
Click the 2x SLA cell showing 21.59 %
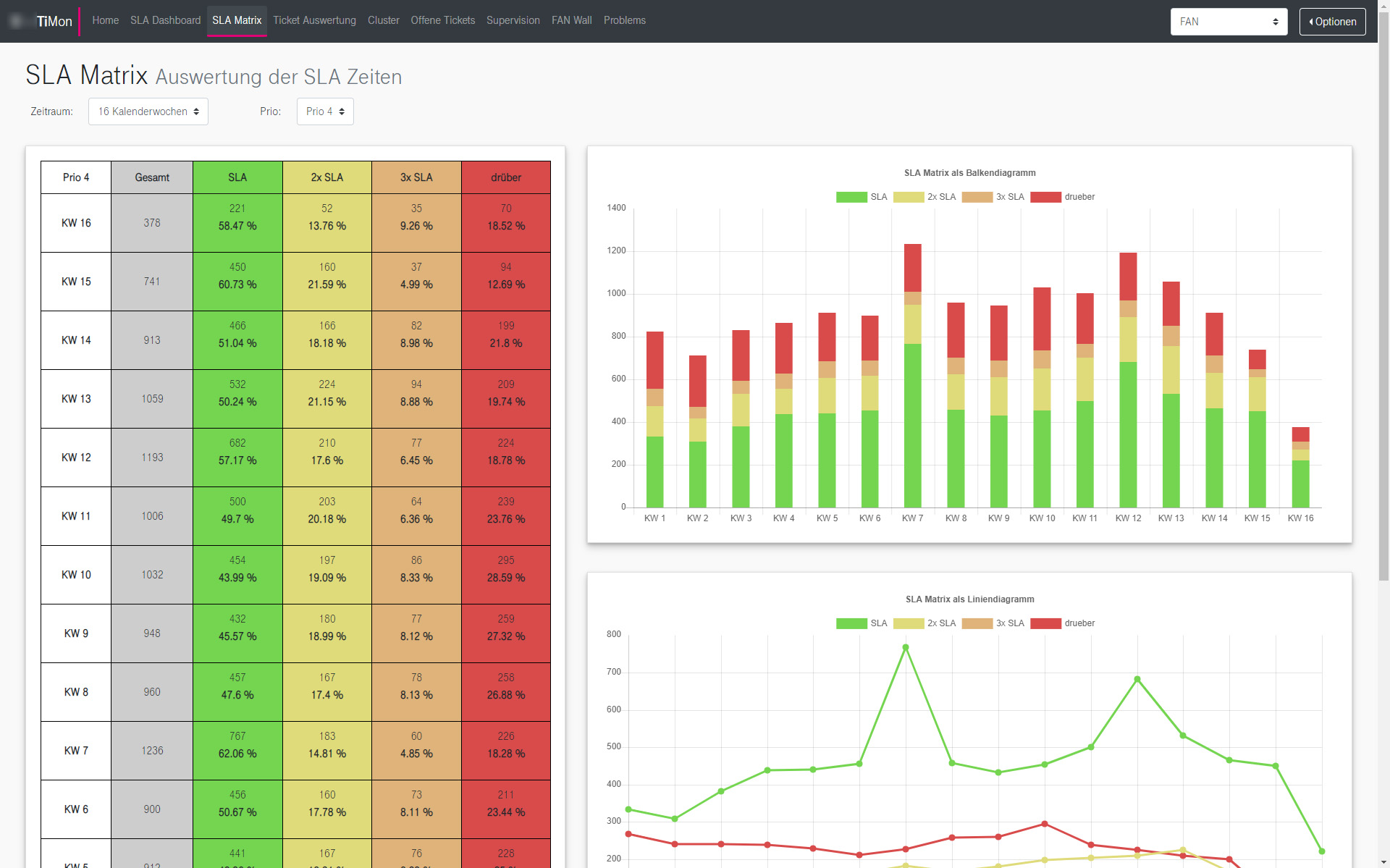tap(327, 282)
